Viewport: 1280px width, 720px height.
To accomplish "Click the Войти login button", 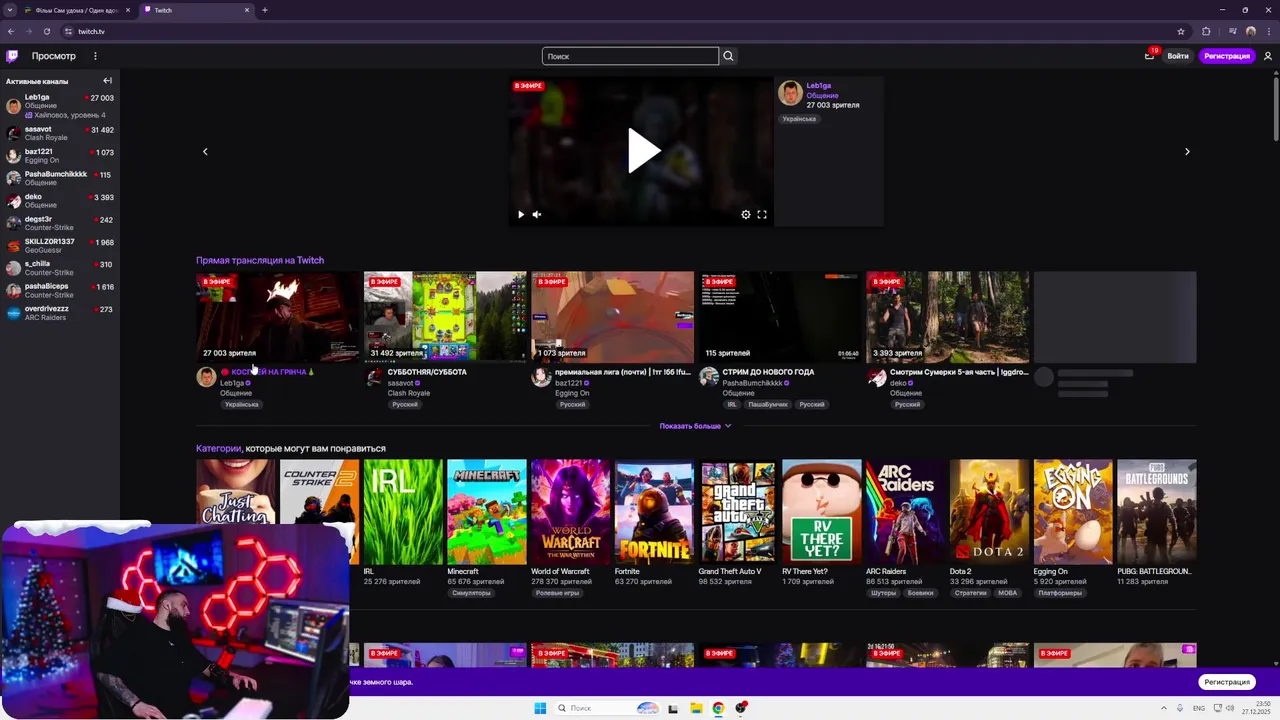I will tap(1178, 56).
